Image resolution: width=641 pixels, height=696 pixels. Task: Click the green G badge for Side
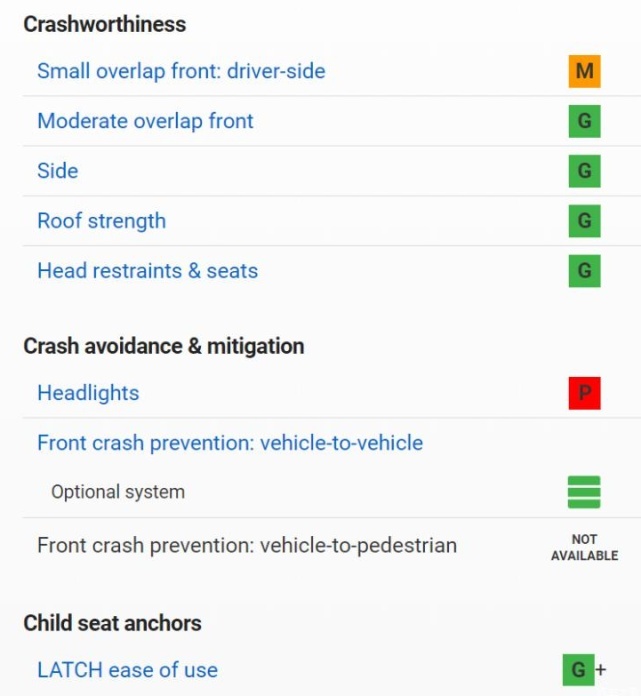tap(584, 171)
